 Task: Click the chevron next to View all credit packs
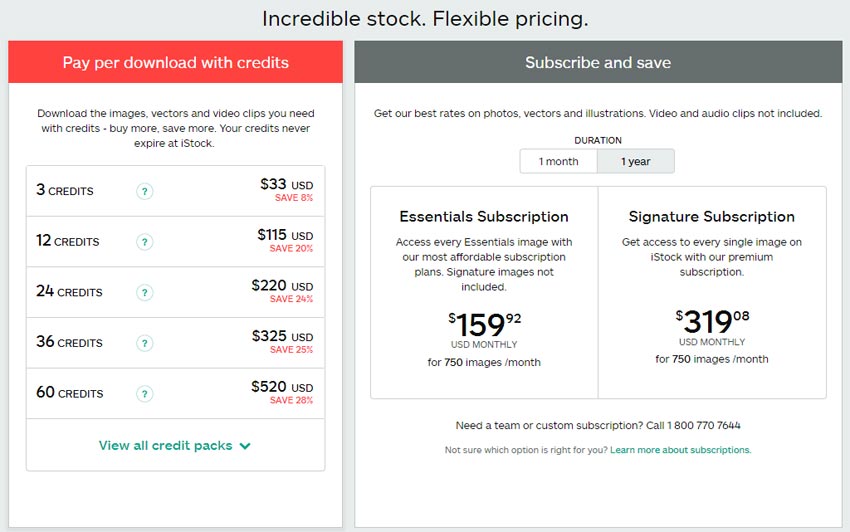245,446
